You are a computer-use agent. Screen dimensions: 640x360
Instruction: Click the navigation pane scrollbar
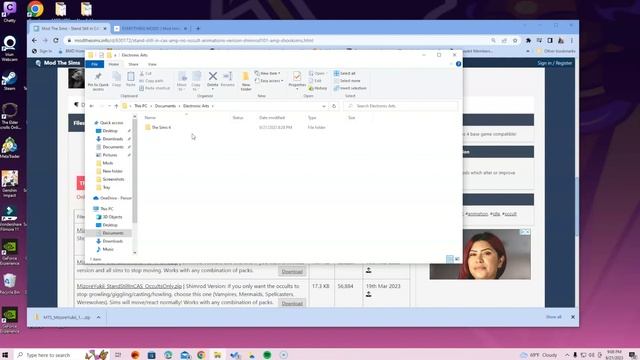(x=134, y=171)
